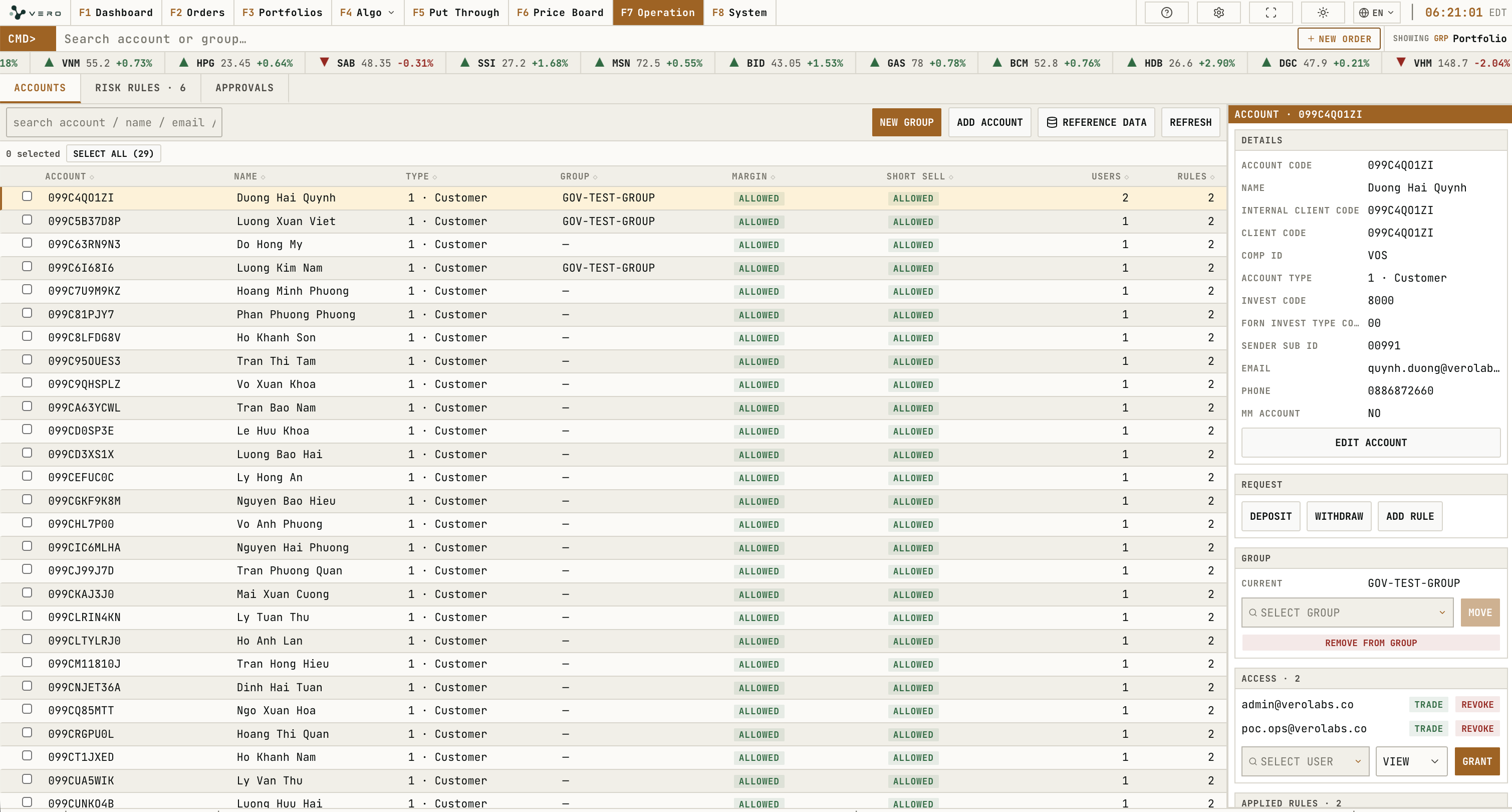Sort by Short Sell column arrow

point(951,177)
